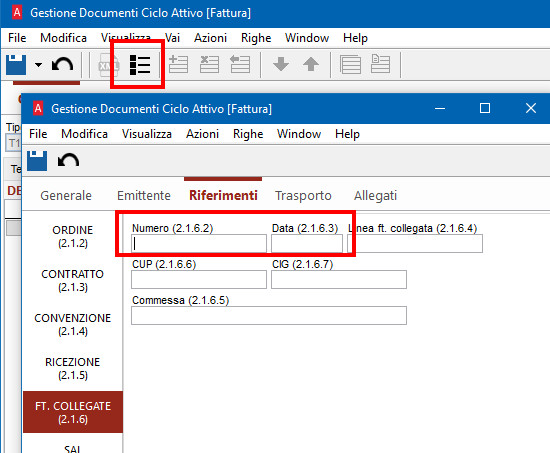550x453 pixels.
Task: Open Modifica menu in front window
Action: click(x=85, y=134)
